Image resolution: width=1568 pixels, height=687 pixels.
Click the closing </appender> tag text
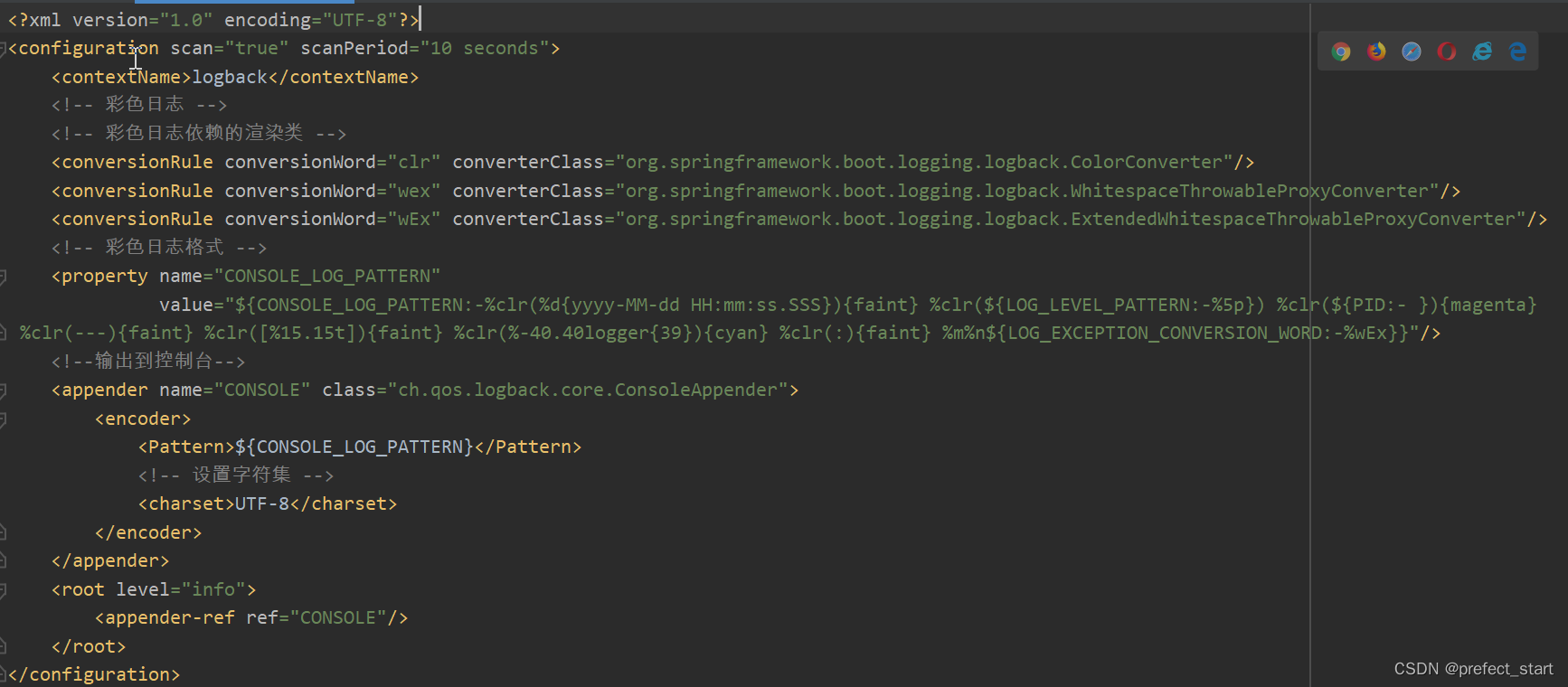[110, 560]
